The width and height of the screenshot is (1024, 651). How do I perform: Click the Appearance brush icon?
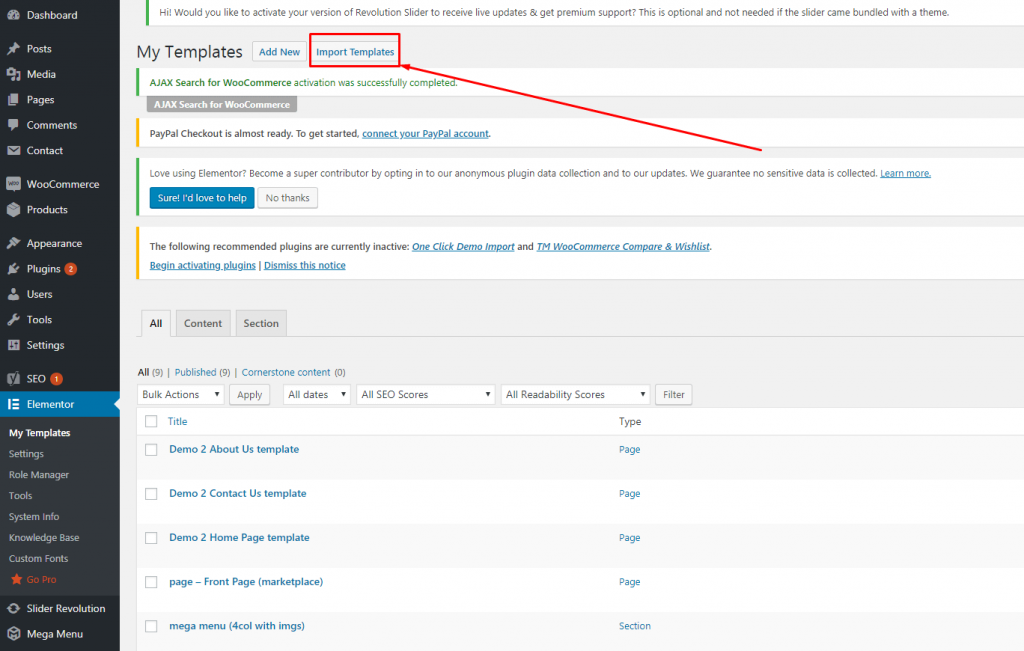[13, 243]
